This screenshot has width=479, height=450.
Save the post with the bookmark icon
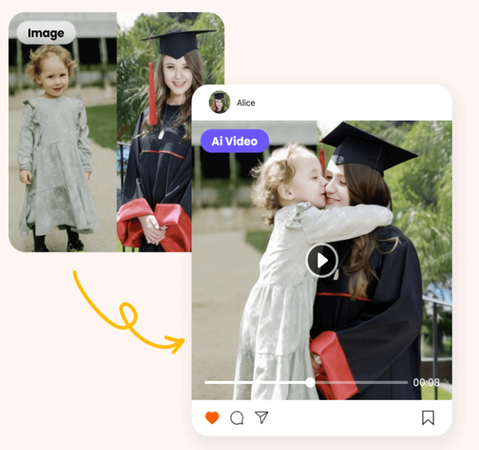click(428, 418)
